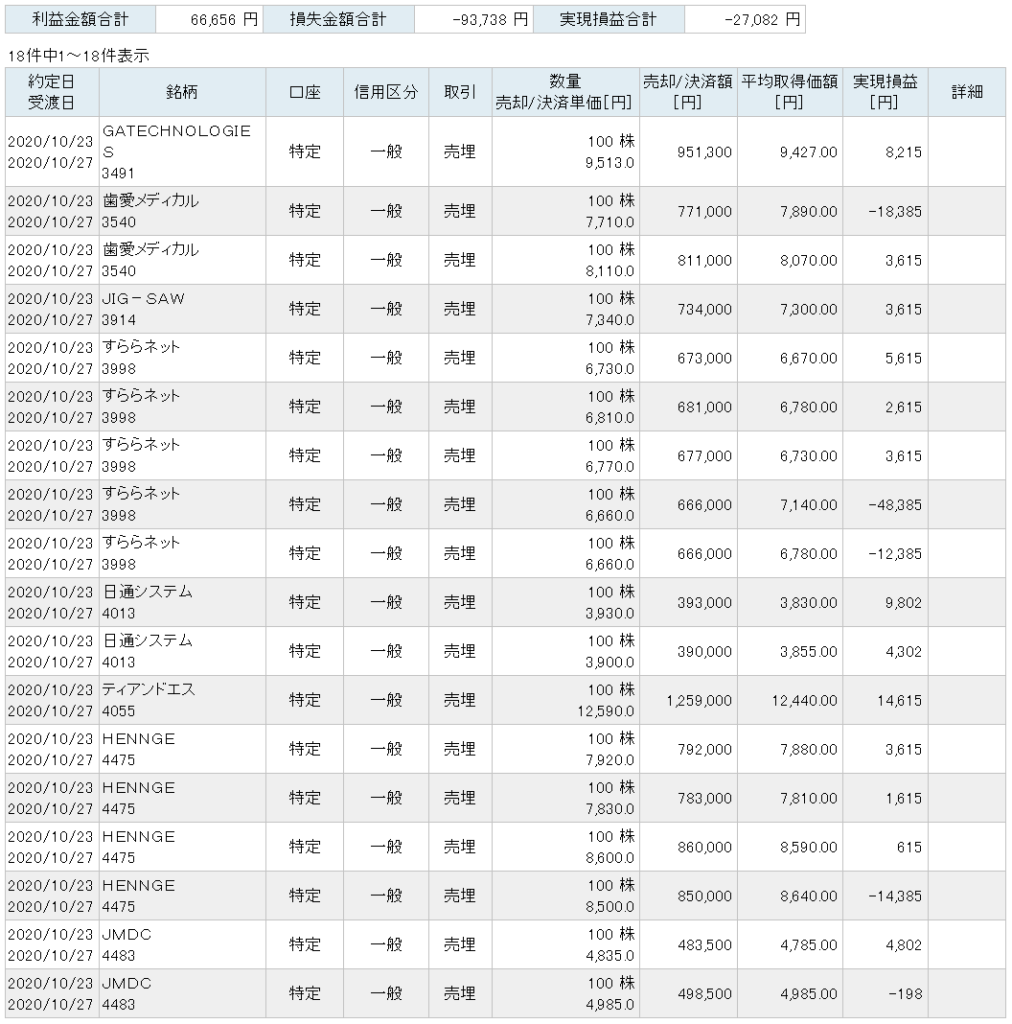Click the 実現損益合計 label

(609, 20)
